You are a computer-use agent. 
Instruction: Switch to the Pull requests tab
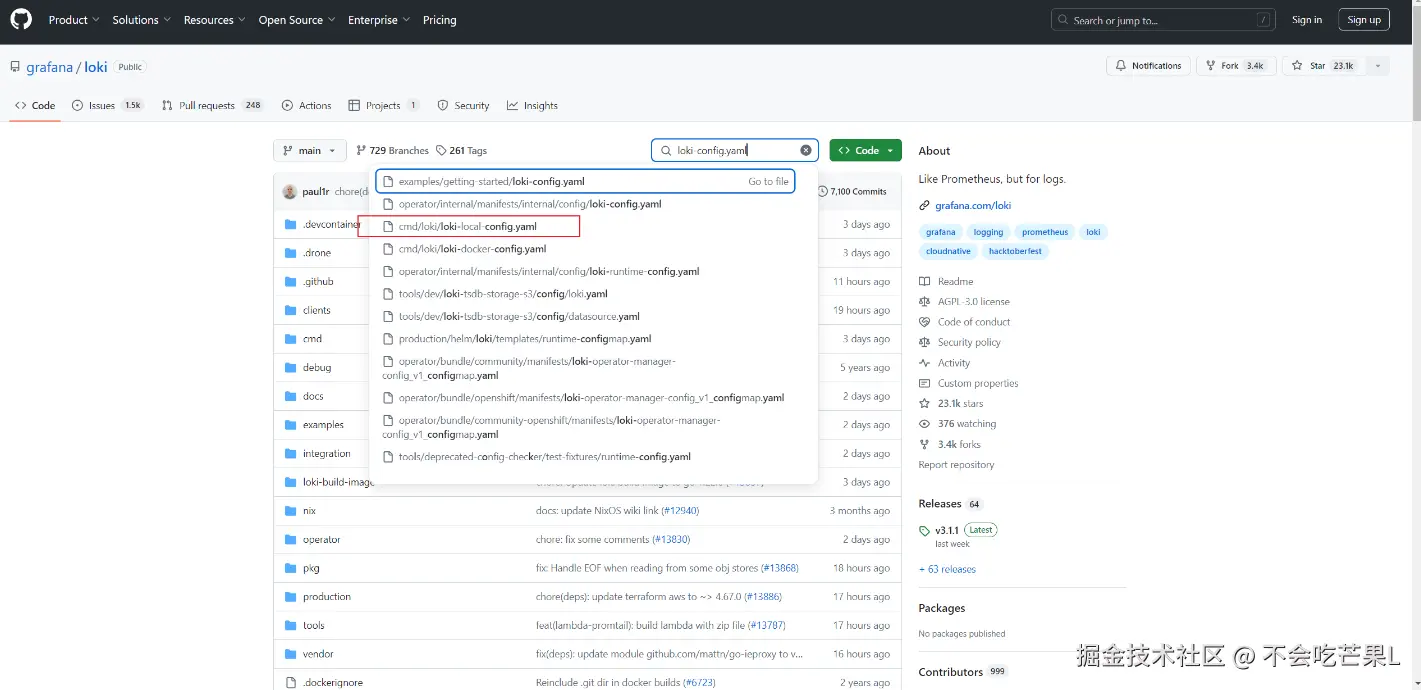(x=212, y=105)
